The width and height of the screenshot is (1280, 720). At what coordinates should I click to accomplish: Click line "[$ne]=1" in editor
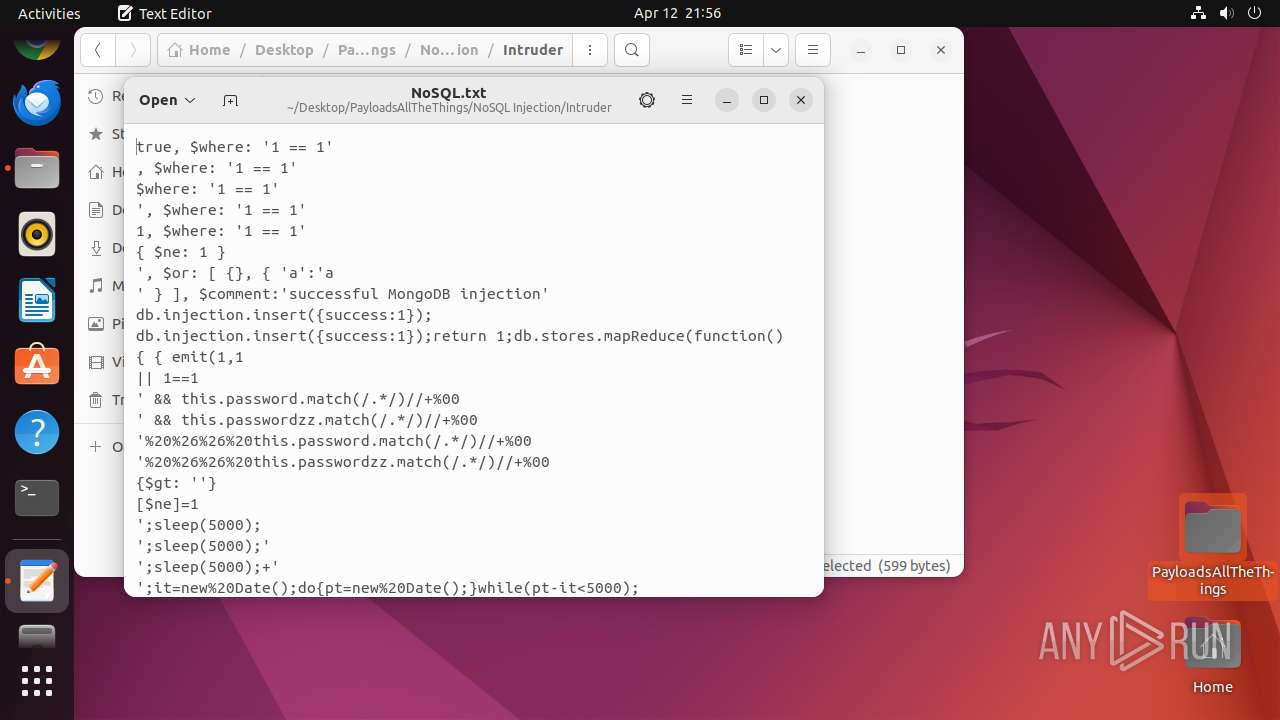click(168, 504)
